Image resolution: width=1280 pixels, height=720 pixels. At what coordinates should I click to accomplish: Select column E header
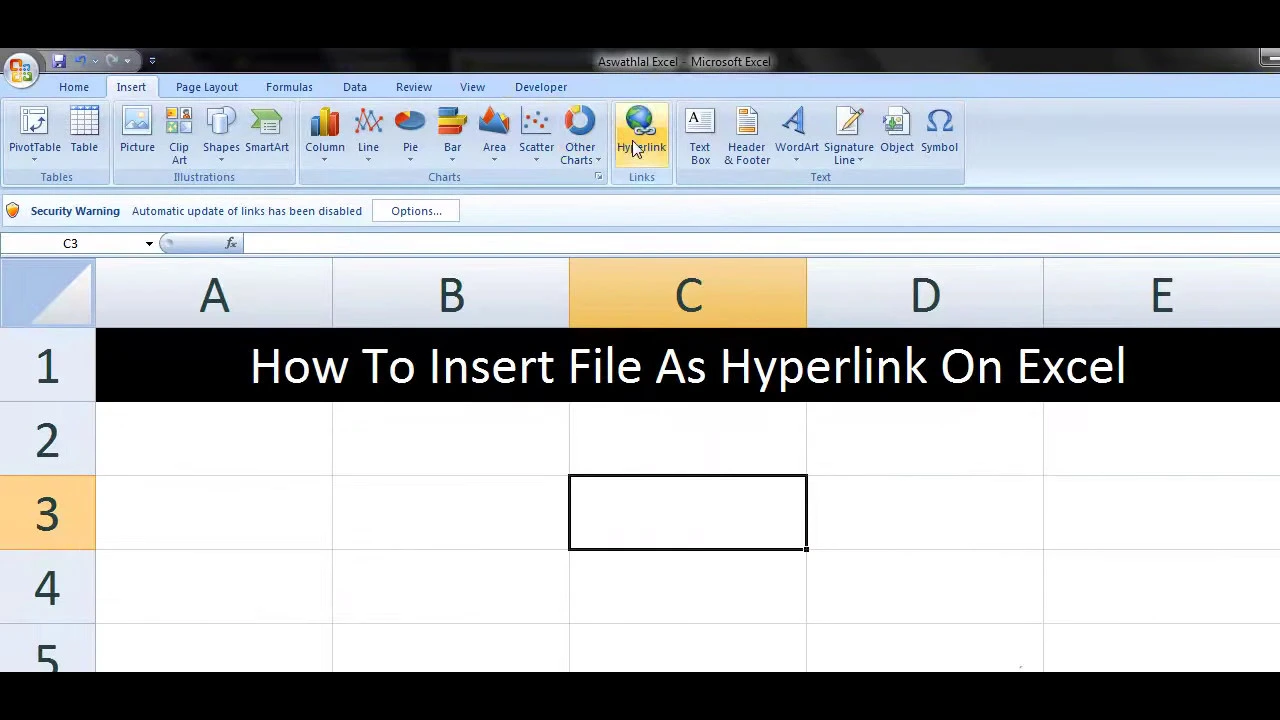(1161, 293)
